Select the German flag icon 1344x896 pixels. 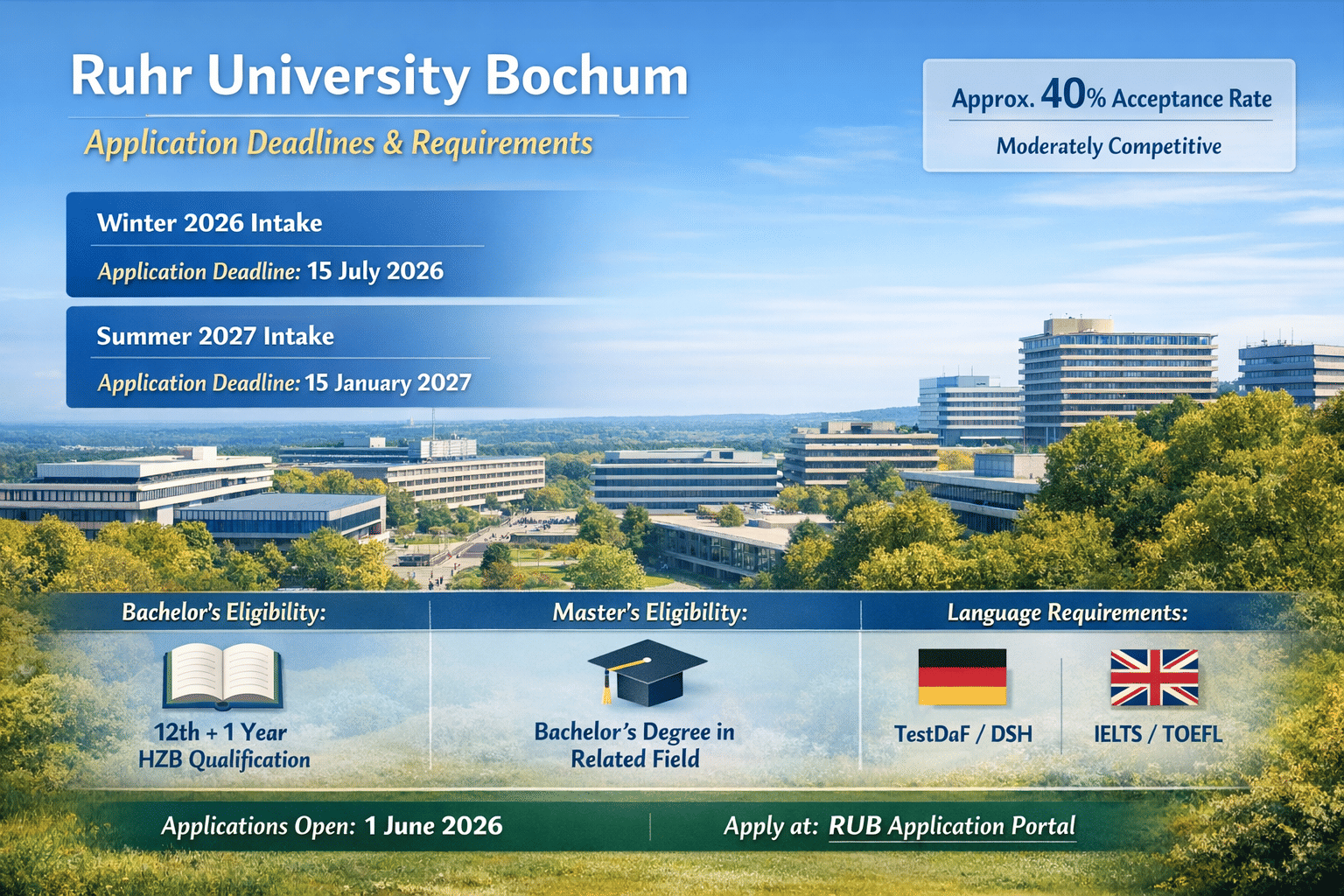(x=962, y=677)
